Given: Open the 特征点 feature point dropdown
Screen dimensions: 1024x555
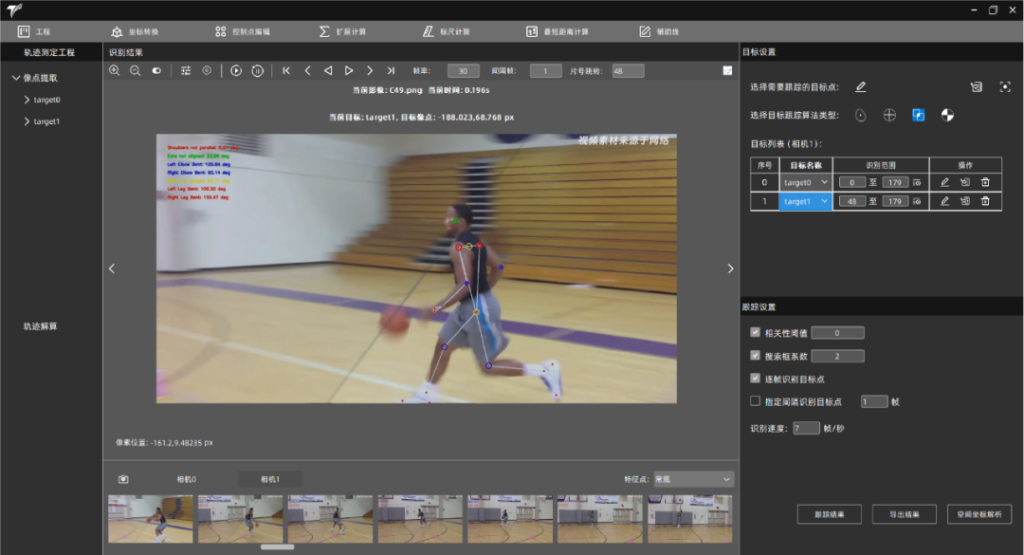Looking at the screenshot, I should [694, 479].
